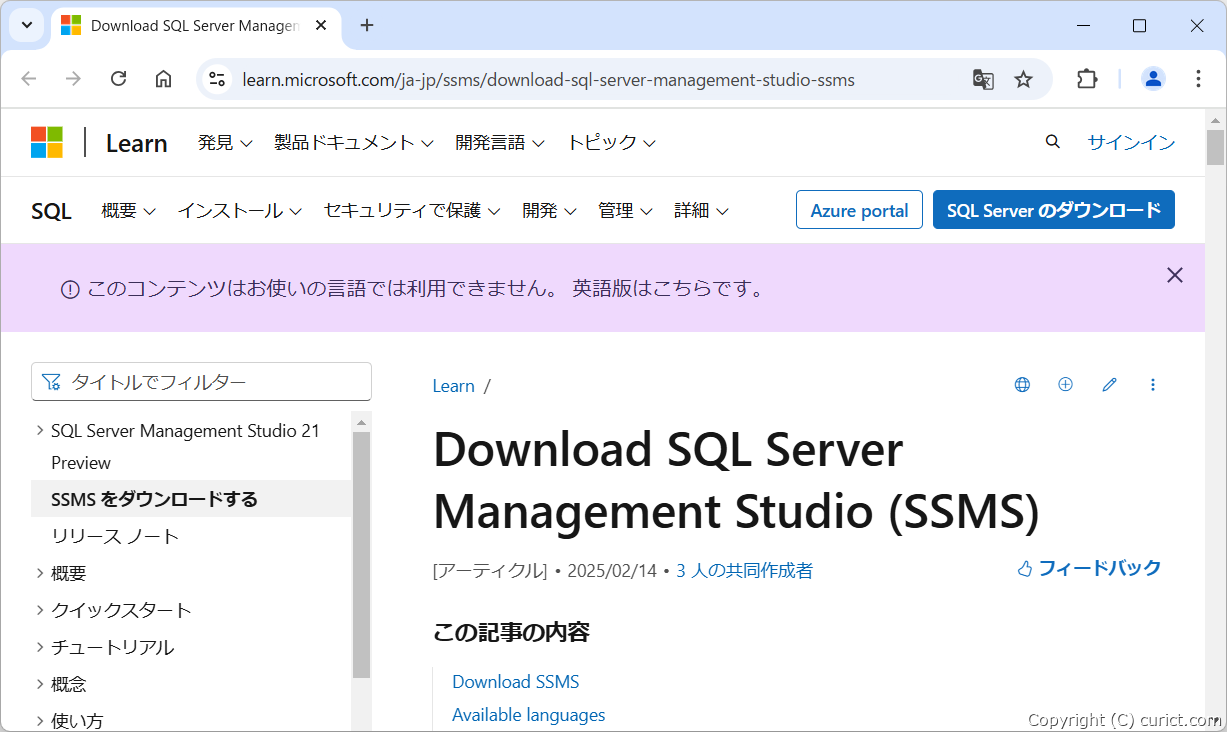Open the site search magnifier icon
This screenshot has height=732, width=1227.
(1052, 142)
